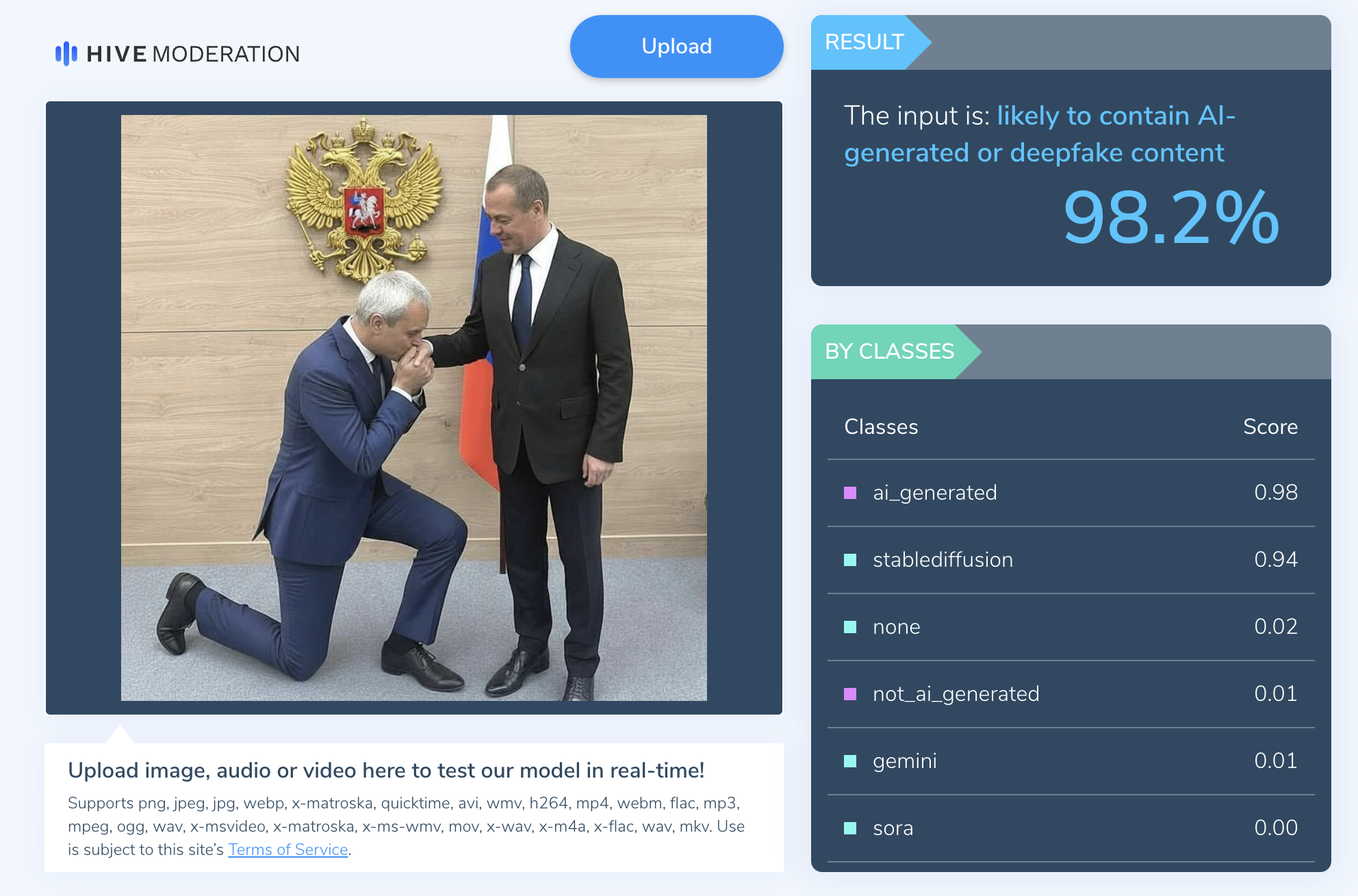Click the 98.2% confidence score
This screenshot has width=1358, height=896.
1170,218
